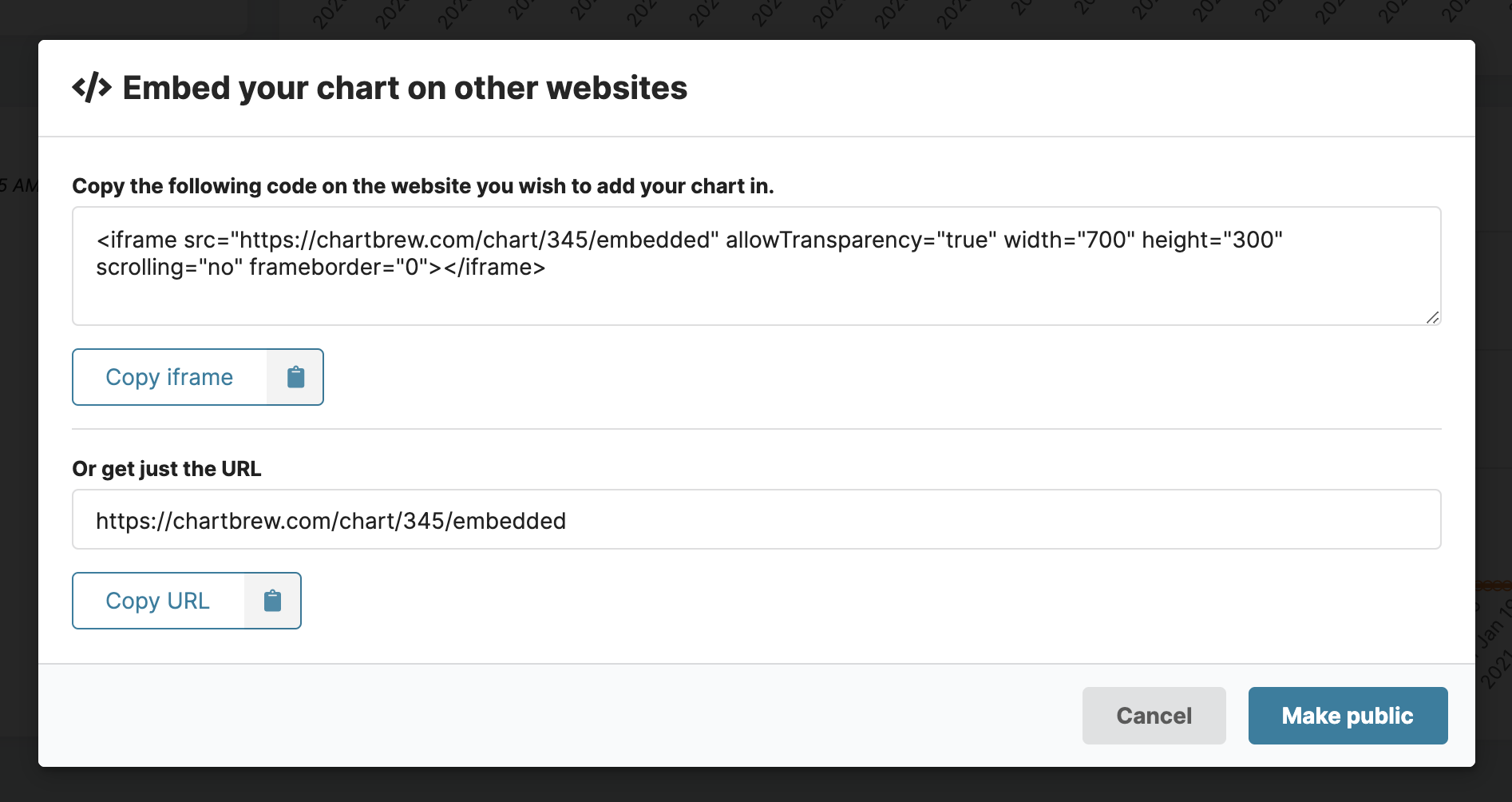Cancel the embed dialog
Viewport: 1512px width, 802px height.
1154,716
